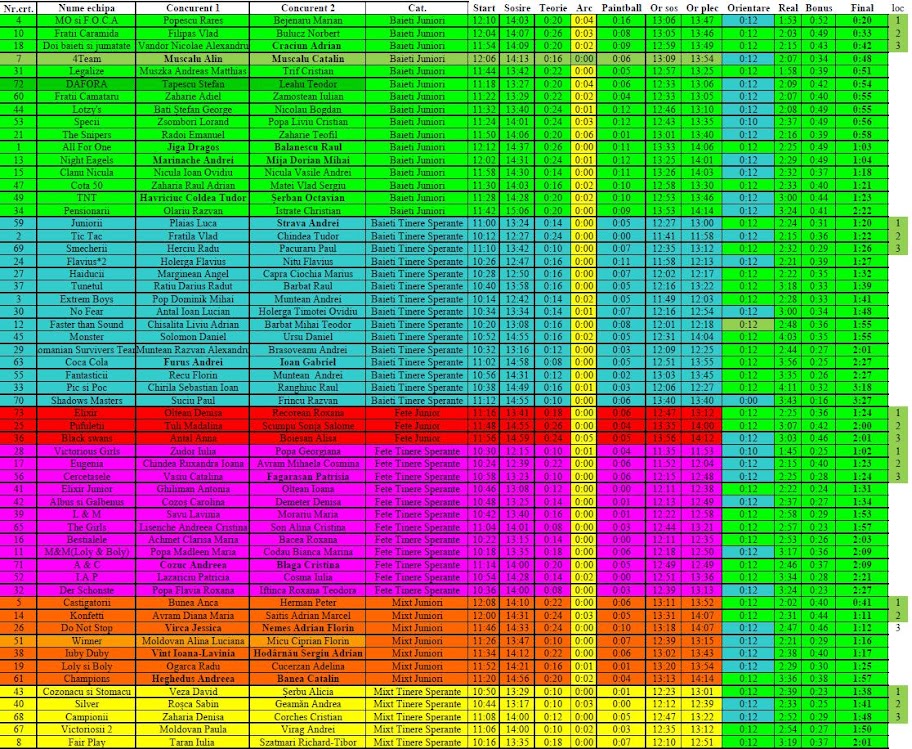Click team name 'Lotzy's'
The height and width of the screenshot is (749, 912).
coord(86,109)
